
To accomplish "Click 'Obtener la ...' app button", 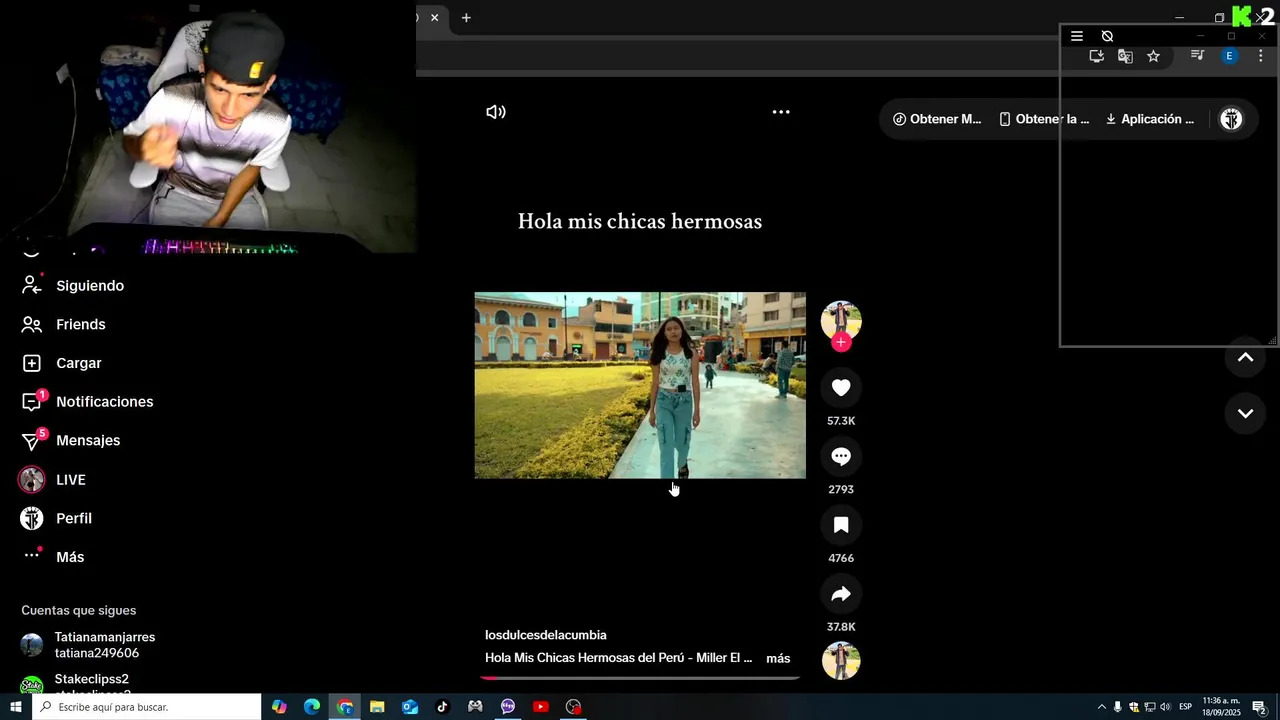I will [1044, 119].
